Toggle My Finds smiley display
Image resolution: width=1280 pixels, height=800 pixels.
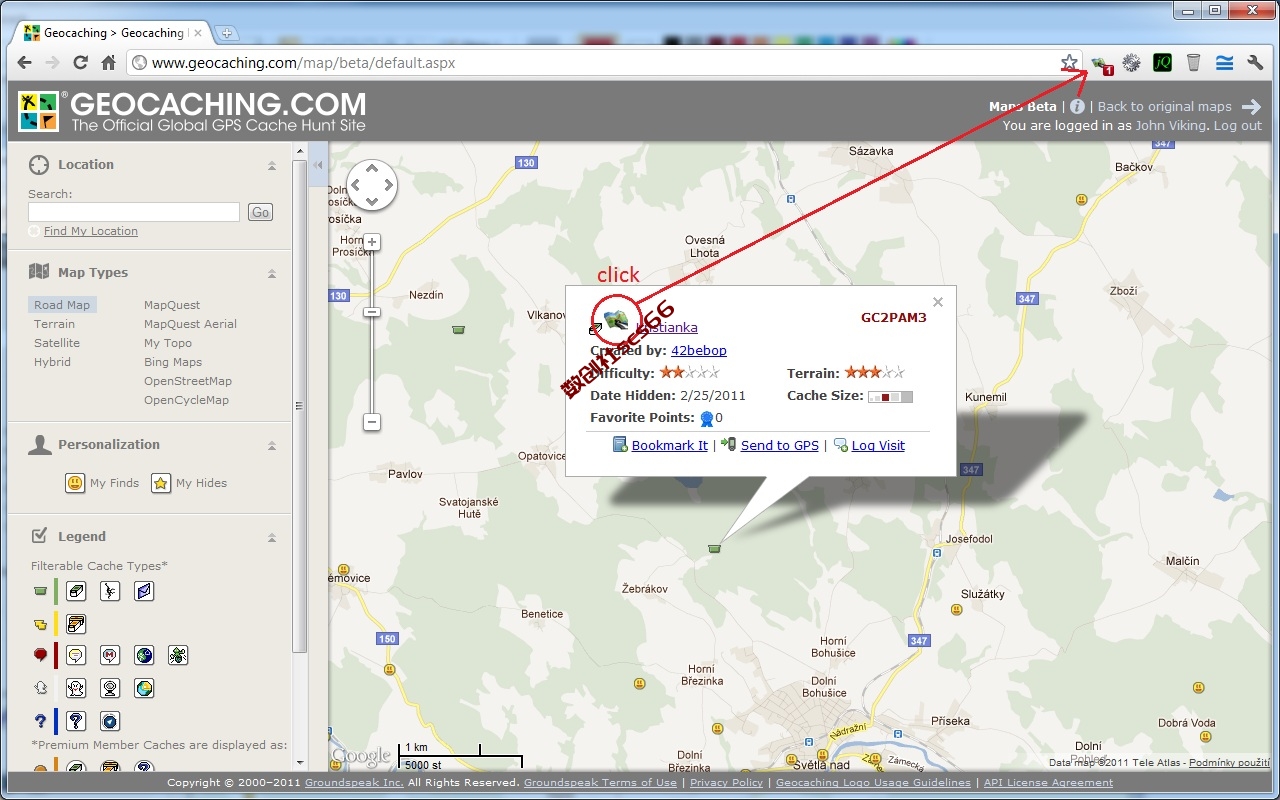coord(75,483)
